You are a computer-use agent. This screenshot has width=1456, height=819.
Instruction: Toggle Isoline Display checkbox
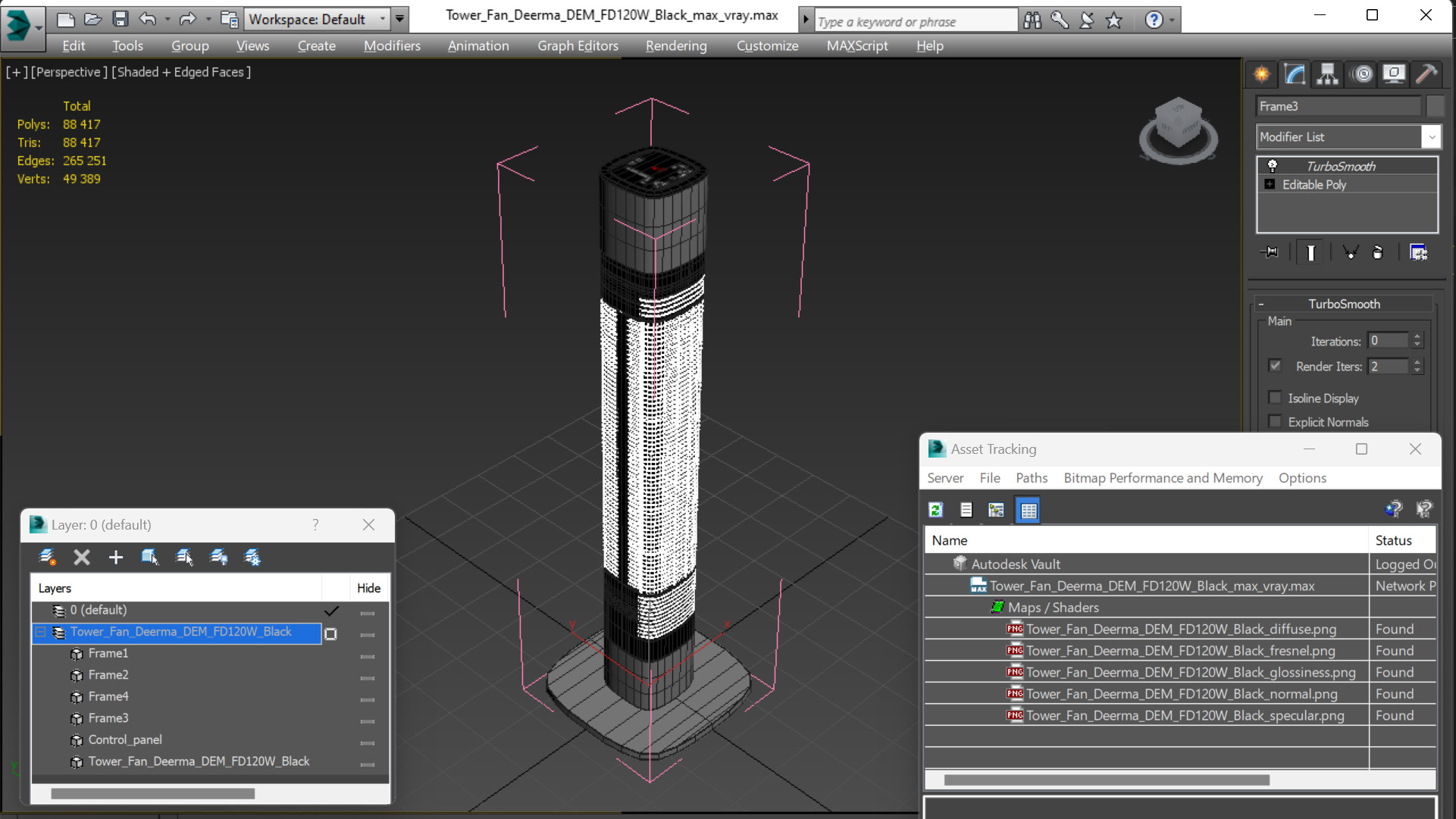click(1275, 396)
